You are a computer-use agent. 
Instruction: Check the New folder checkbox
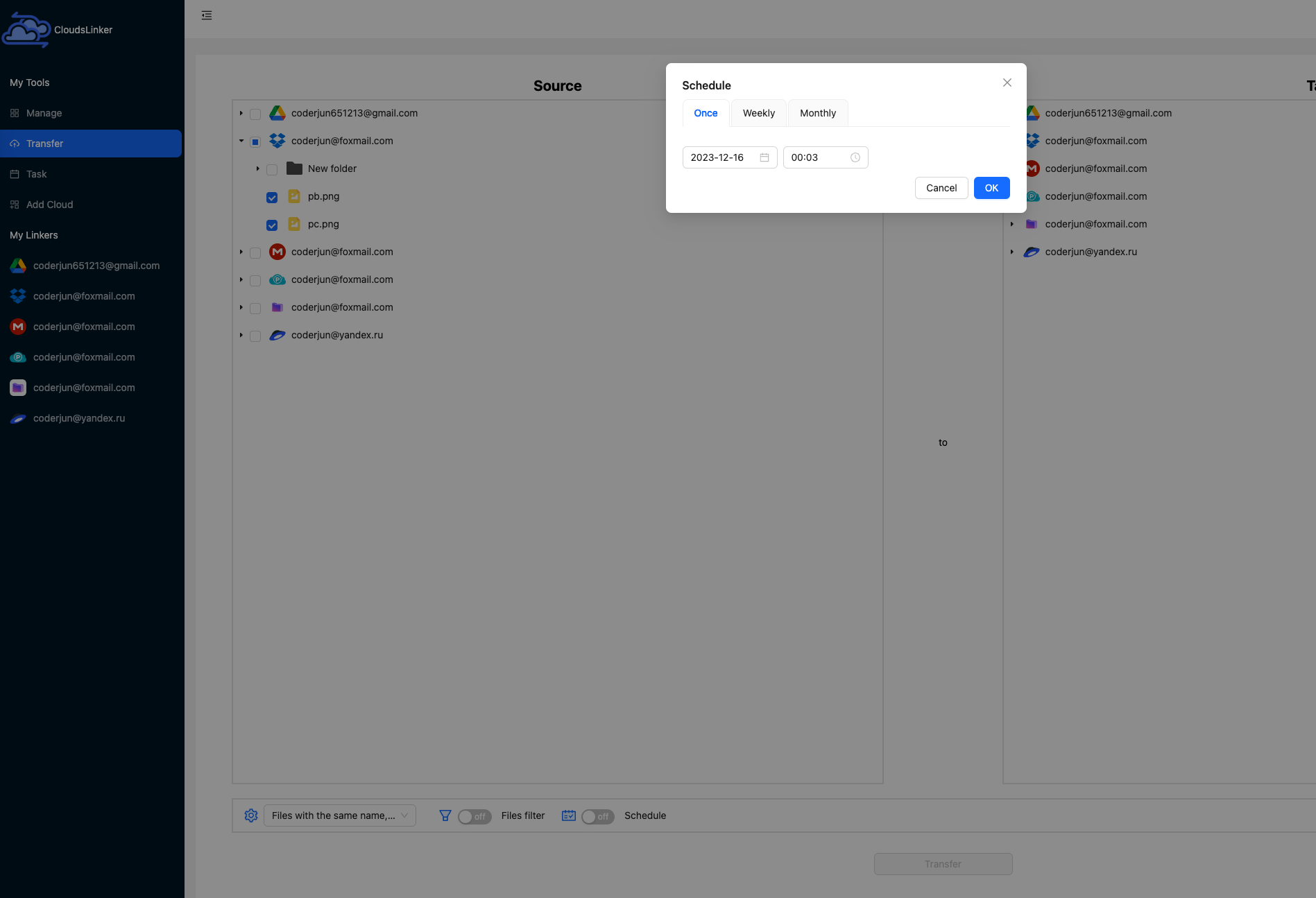coord(272,169)
